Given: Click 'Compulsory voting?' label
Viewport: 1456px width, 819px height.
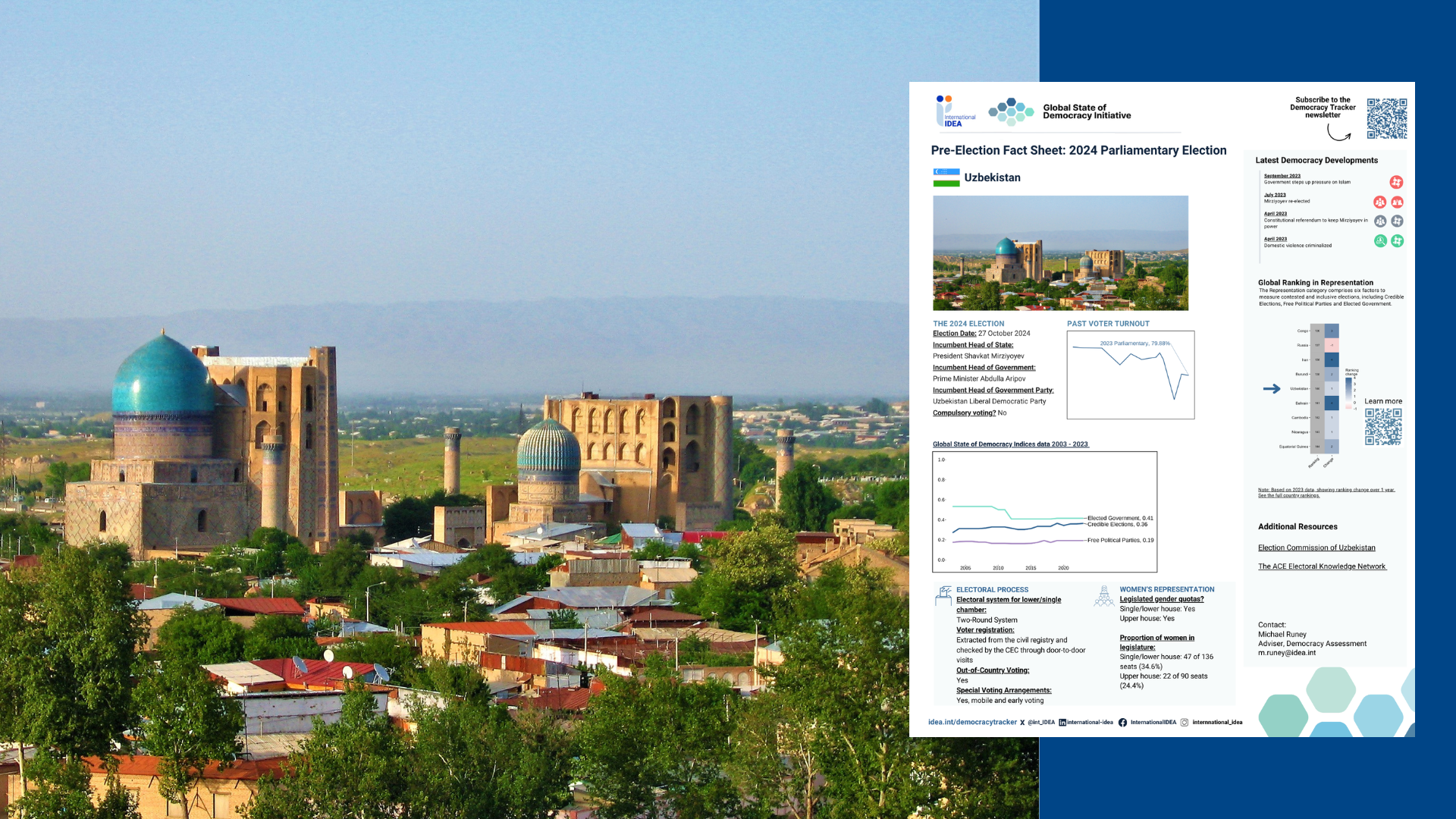Looking at the screenshot, I should (964, 413).
